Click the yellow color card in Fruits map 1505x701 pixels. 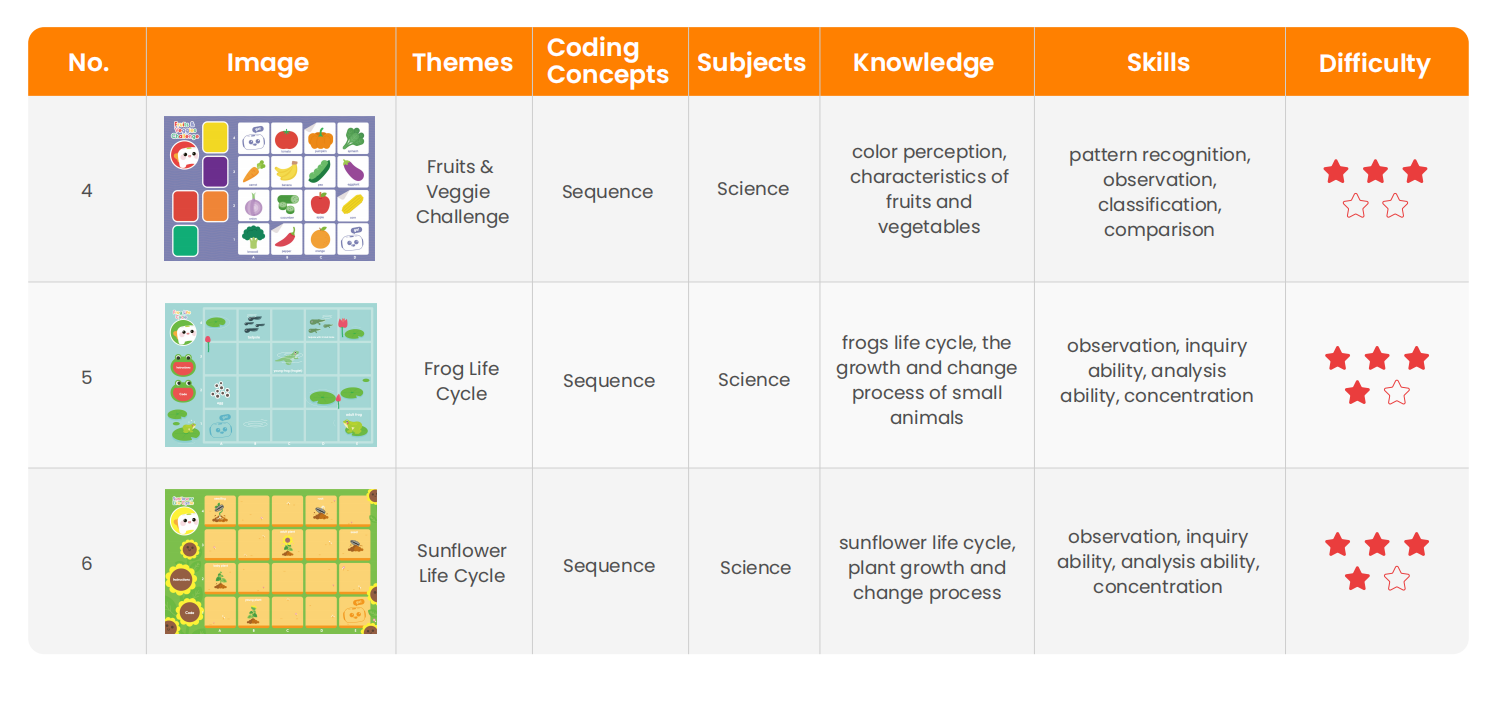[x=215, y=137]
